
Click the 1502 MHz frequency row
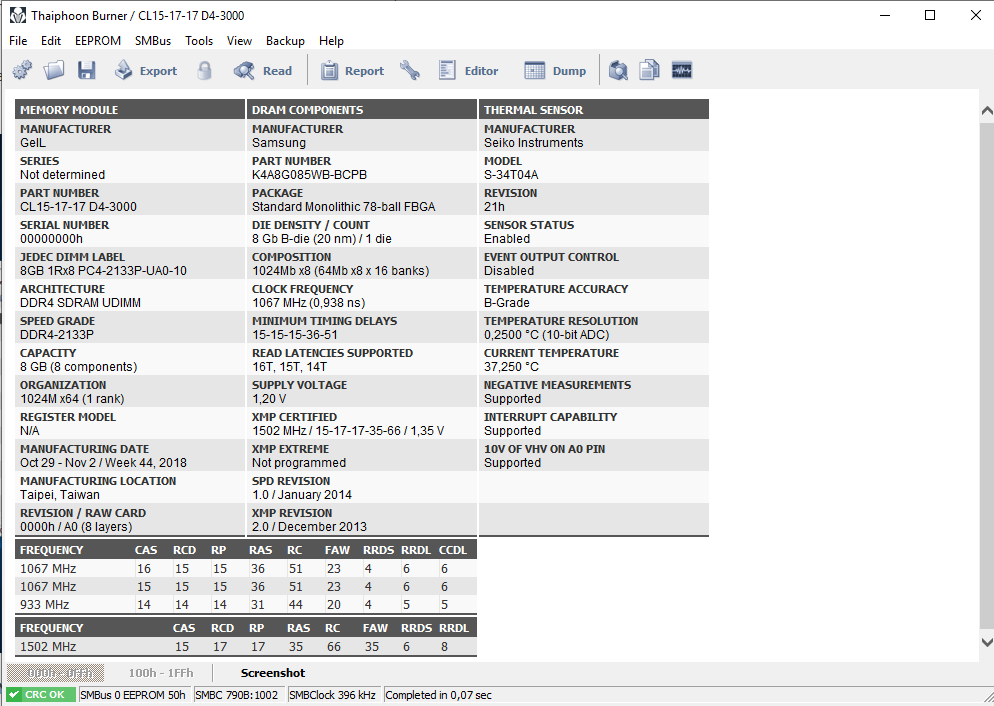(245, 646)
